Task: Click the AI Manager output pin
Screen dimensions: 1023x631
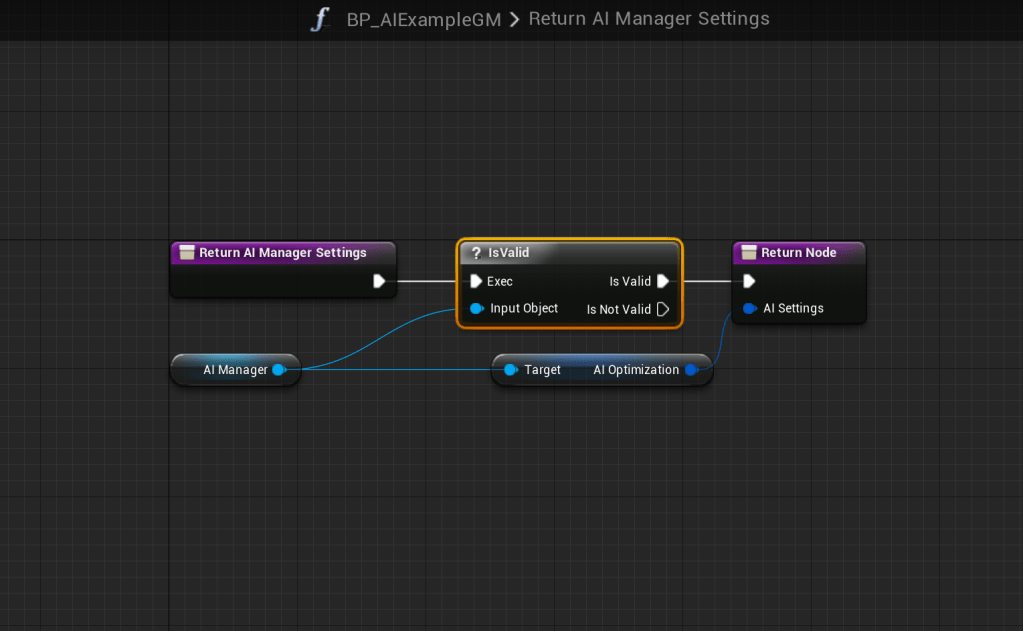Action: (x=279, y=370)
